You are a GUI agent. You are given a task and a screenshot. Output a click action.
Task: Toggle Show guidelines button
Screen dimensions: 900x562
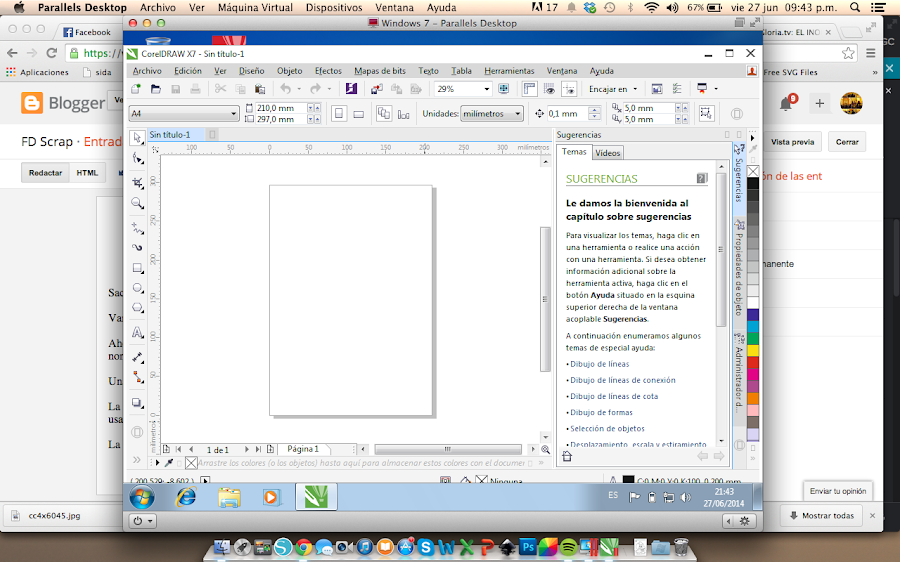[569, 89]
